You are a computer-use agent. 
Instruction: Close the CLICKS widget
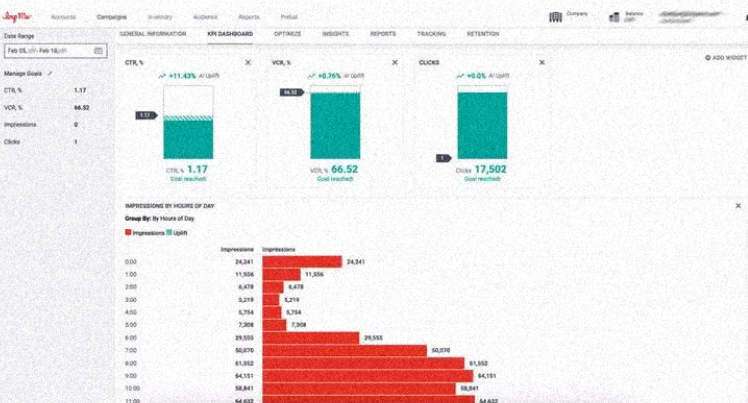pos(542,62)
